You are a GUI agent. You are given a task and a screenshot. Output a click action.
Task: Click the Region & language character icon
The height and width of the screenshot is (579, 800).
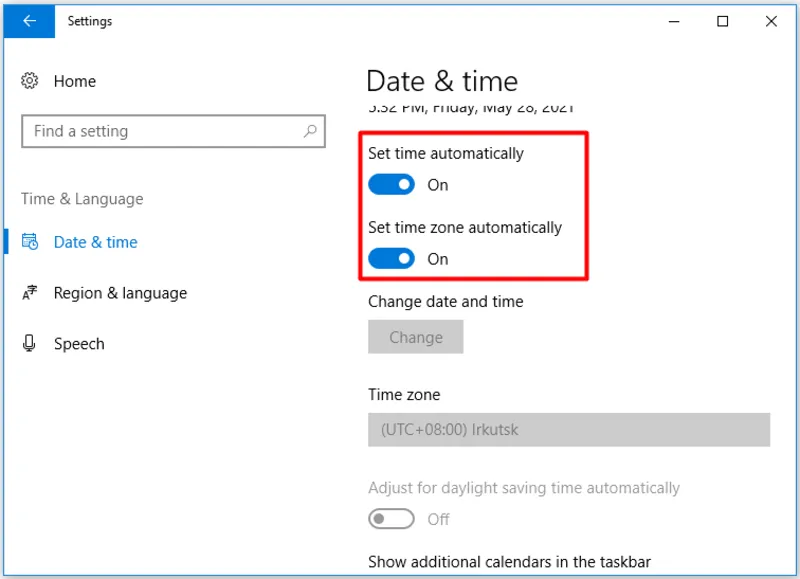(30, 292)
